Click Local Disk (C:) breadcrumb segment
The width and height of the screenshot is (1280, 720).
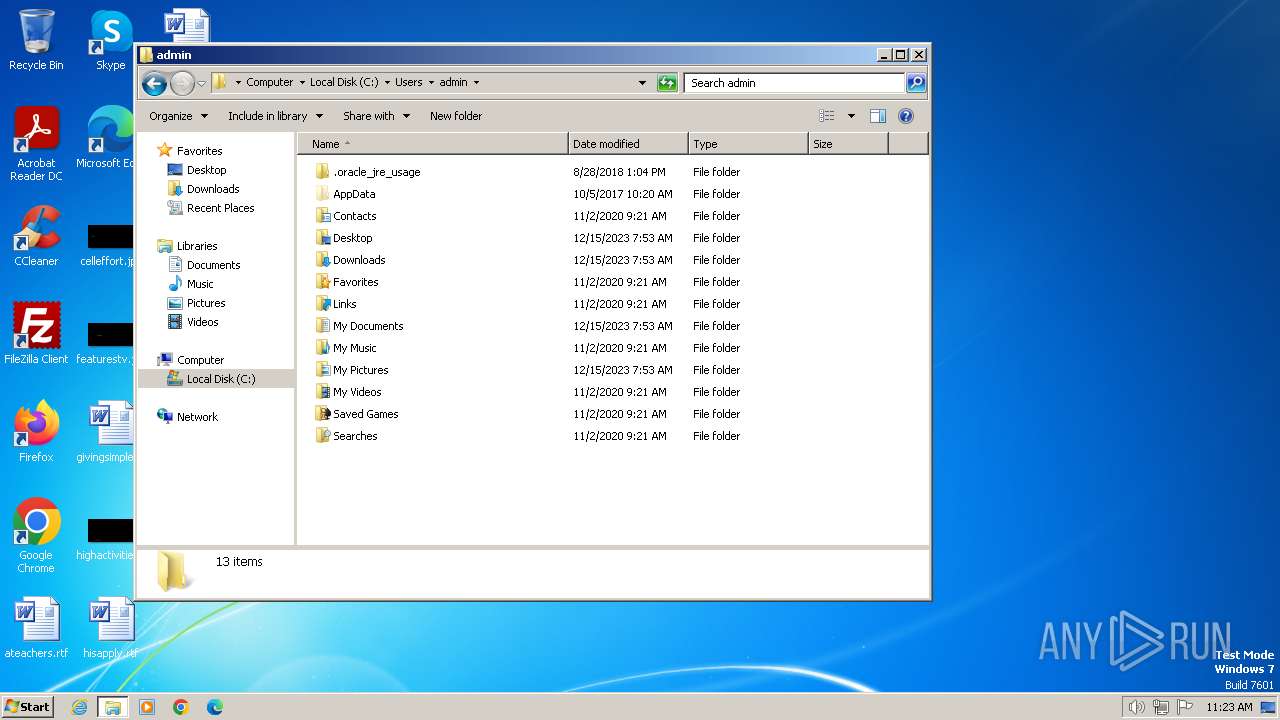point(344,83)
